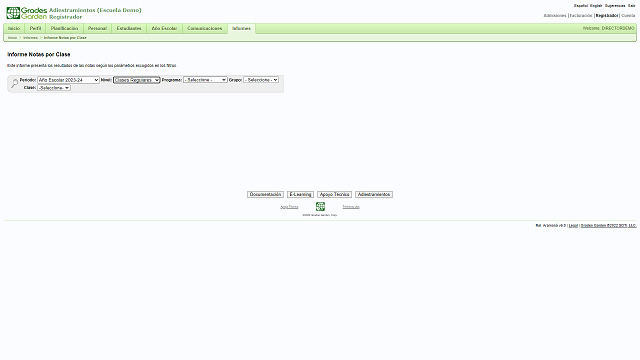Viewport: 640px width, 360px height.
Task: Click the Welcome DIRECTORDEMO text
Action: click(609, 28)
